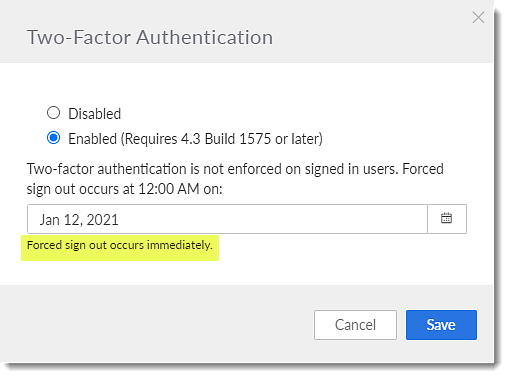Click the Two-Factor Authentication dialog title

tap(150, 37)
